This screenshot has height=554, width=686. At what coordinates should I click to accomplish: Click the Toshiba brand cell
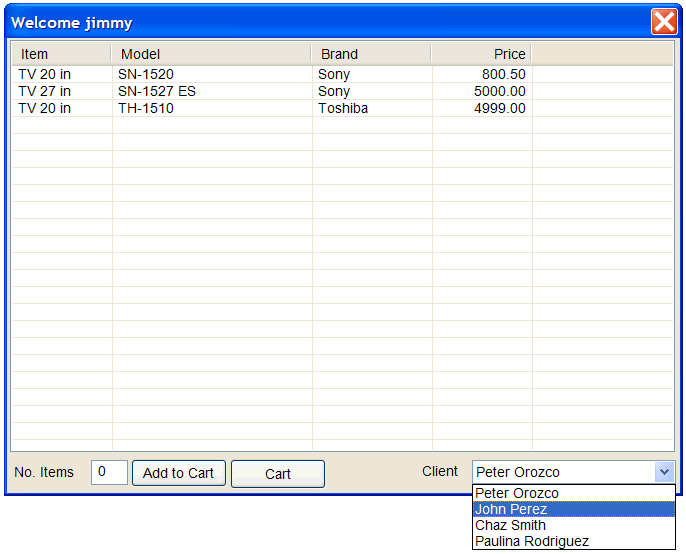pos(372,108)
